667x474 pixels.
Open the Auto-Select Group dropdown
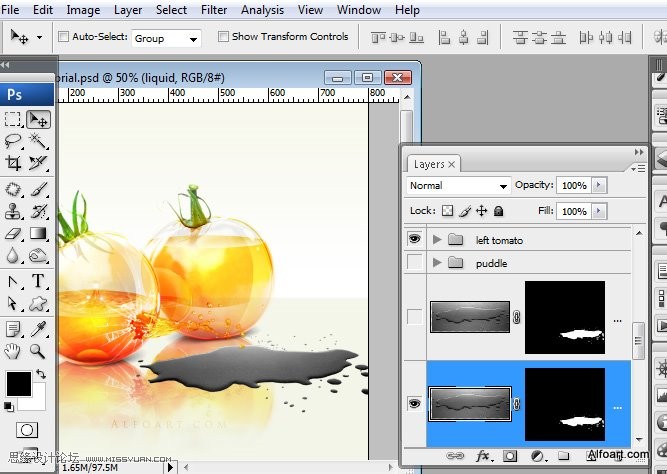click(x=166, y=38)
